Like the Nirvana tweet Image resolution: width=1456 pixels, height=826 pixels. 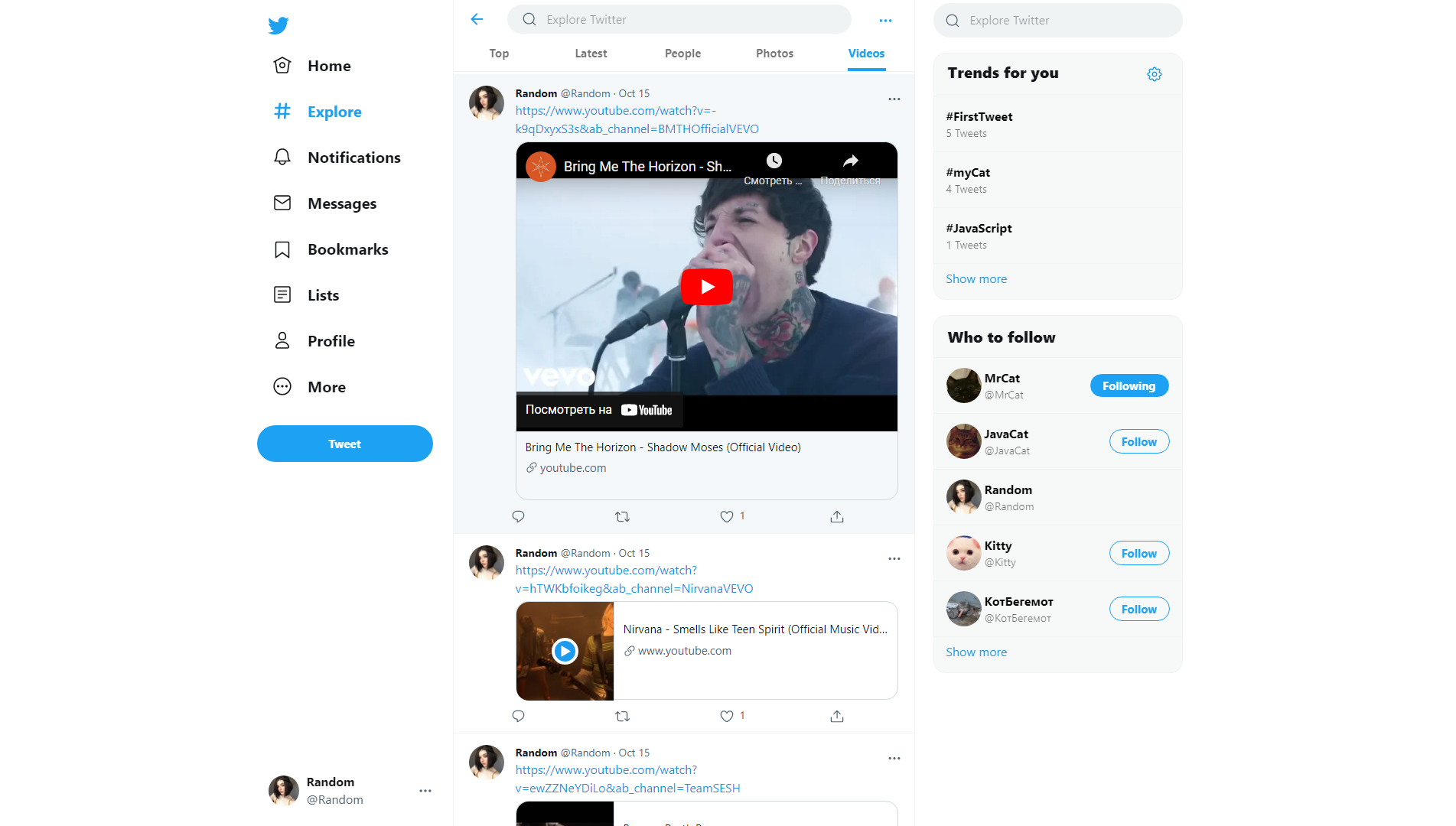point(727,716)
